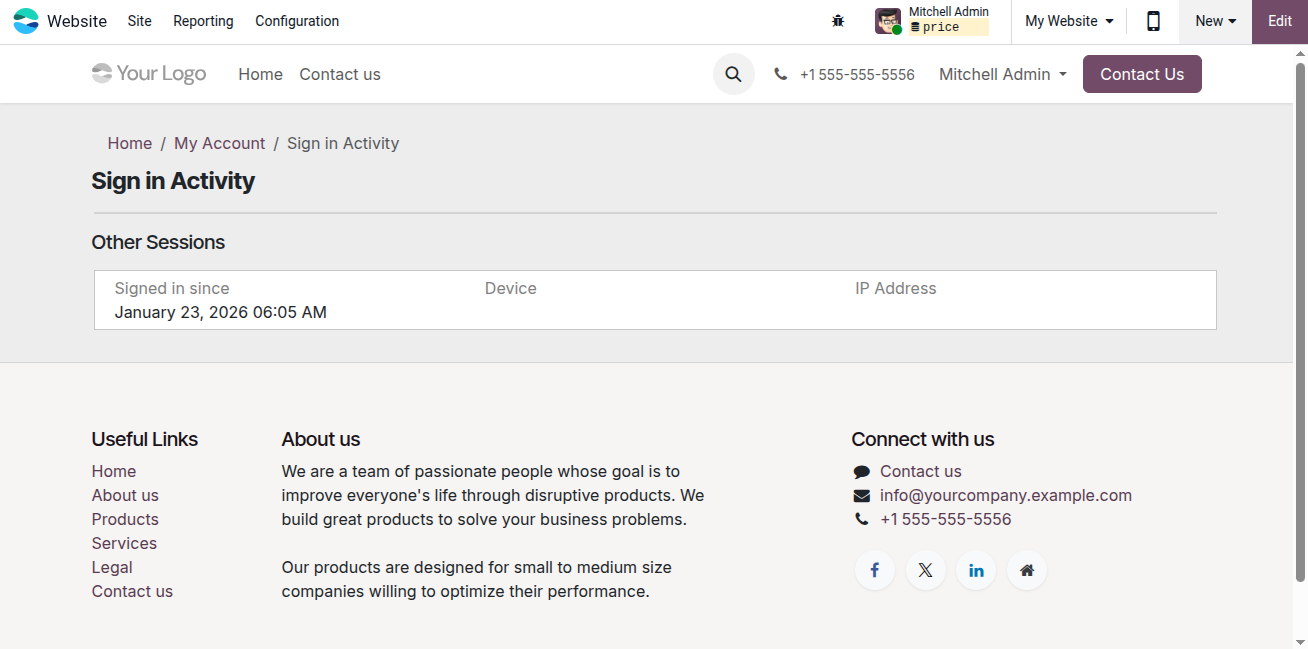Viewport: 1308px width, 649px height.
Task: Click 'About us' footer heading
Action: click(x=321, y=439)
